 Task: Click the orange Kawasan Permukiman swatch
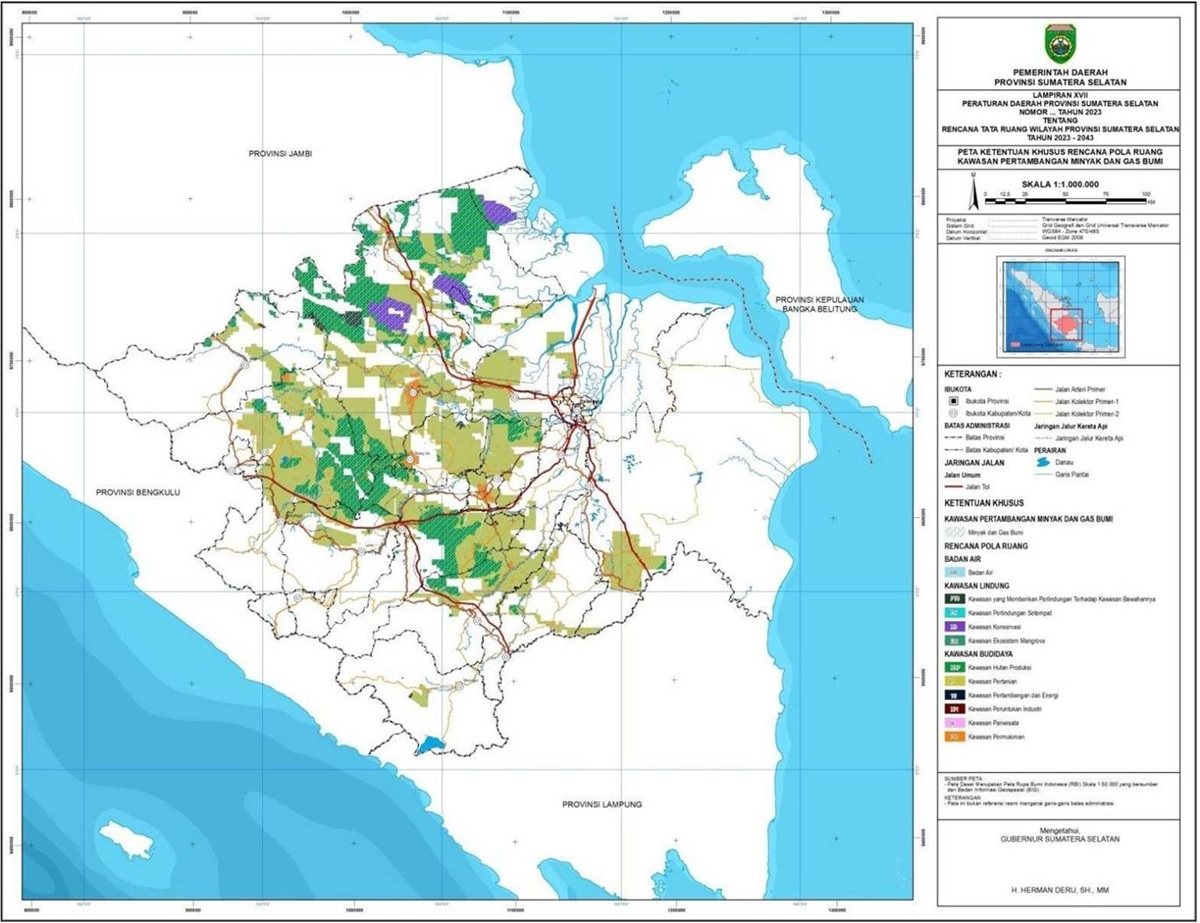(x=956, y=736)
